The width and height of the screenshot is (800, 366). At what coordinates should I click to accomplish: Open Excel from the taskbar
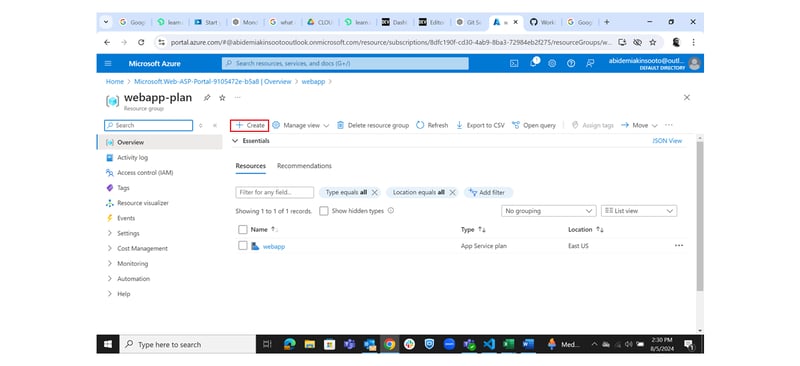pos(508,345)
